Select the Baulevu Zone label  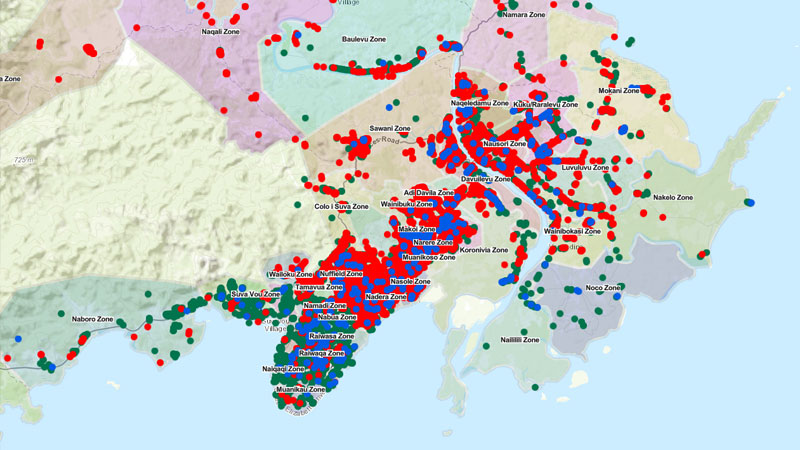click(364, 39)
